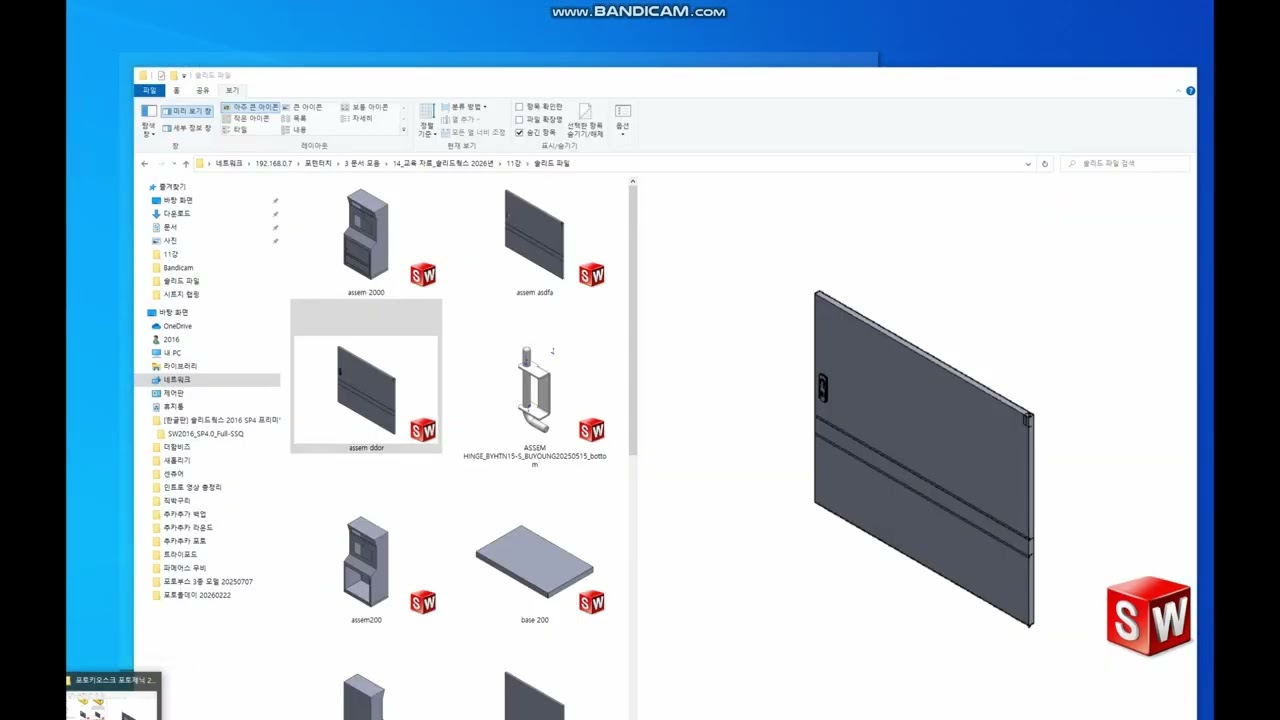Select the assem asdfa assembly file
Image resolution: width=1280 pixels, height=720 pixels.
534,236
